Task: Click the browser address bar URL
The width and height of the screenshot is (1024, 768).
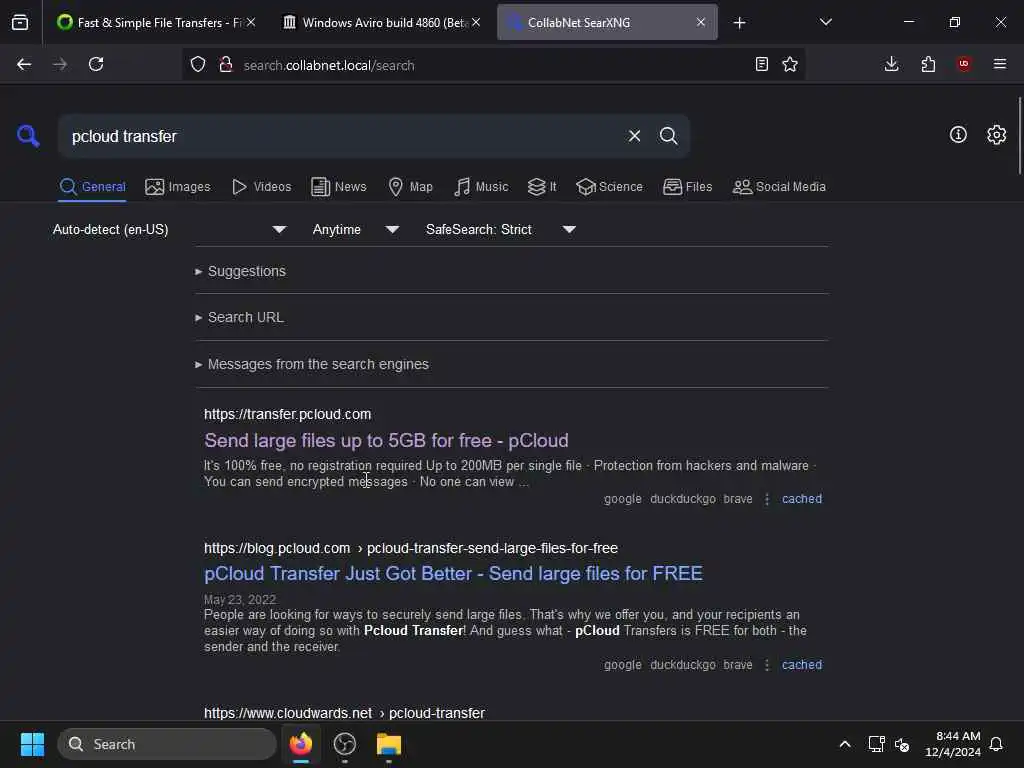Action: (x=328, y=65)
